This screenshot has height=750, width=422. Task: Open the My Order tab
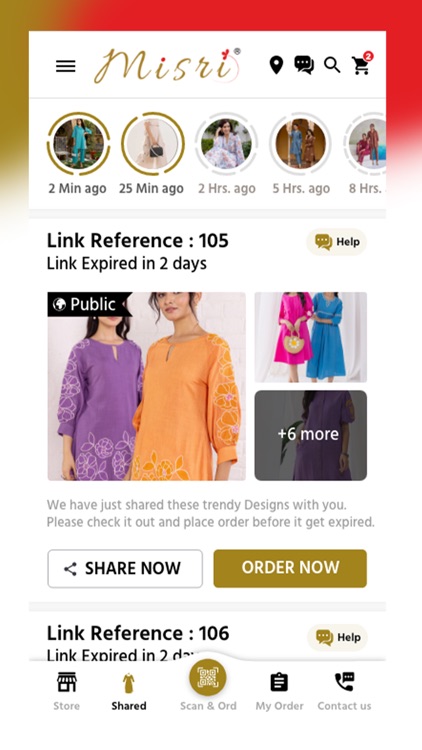(x=279, y=691)
